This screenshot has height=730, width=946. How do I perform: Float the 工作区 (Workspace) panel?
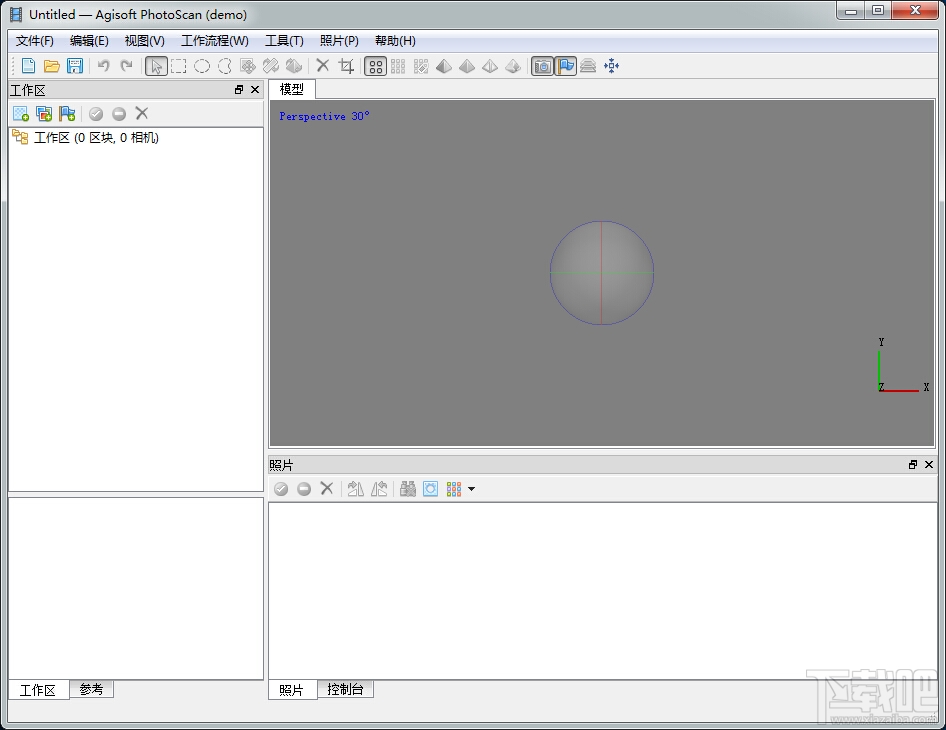(x=239, y=89)
